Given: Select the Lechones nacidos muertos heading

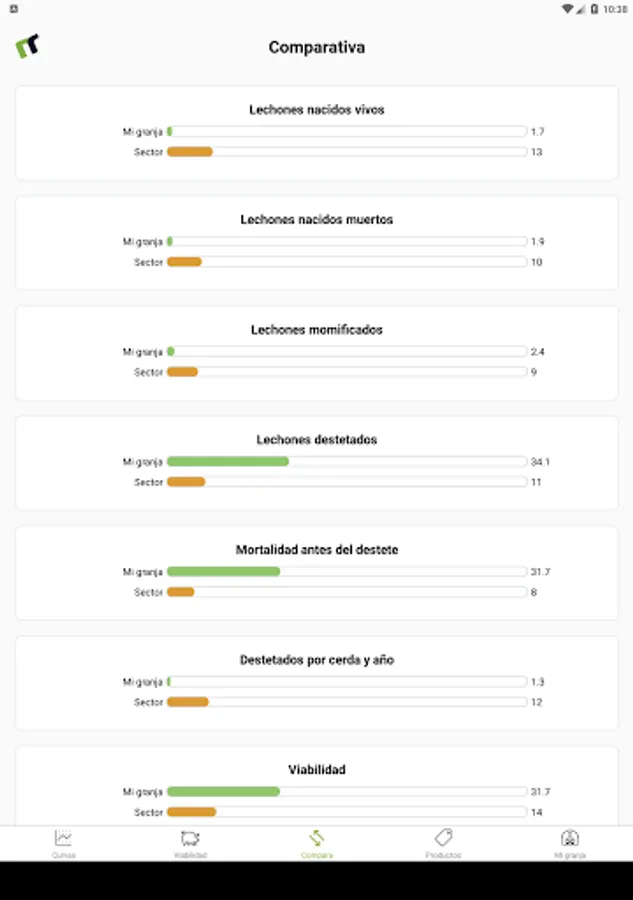Looking at the screenshot, I should tap(316, 220).
